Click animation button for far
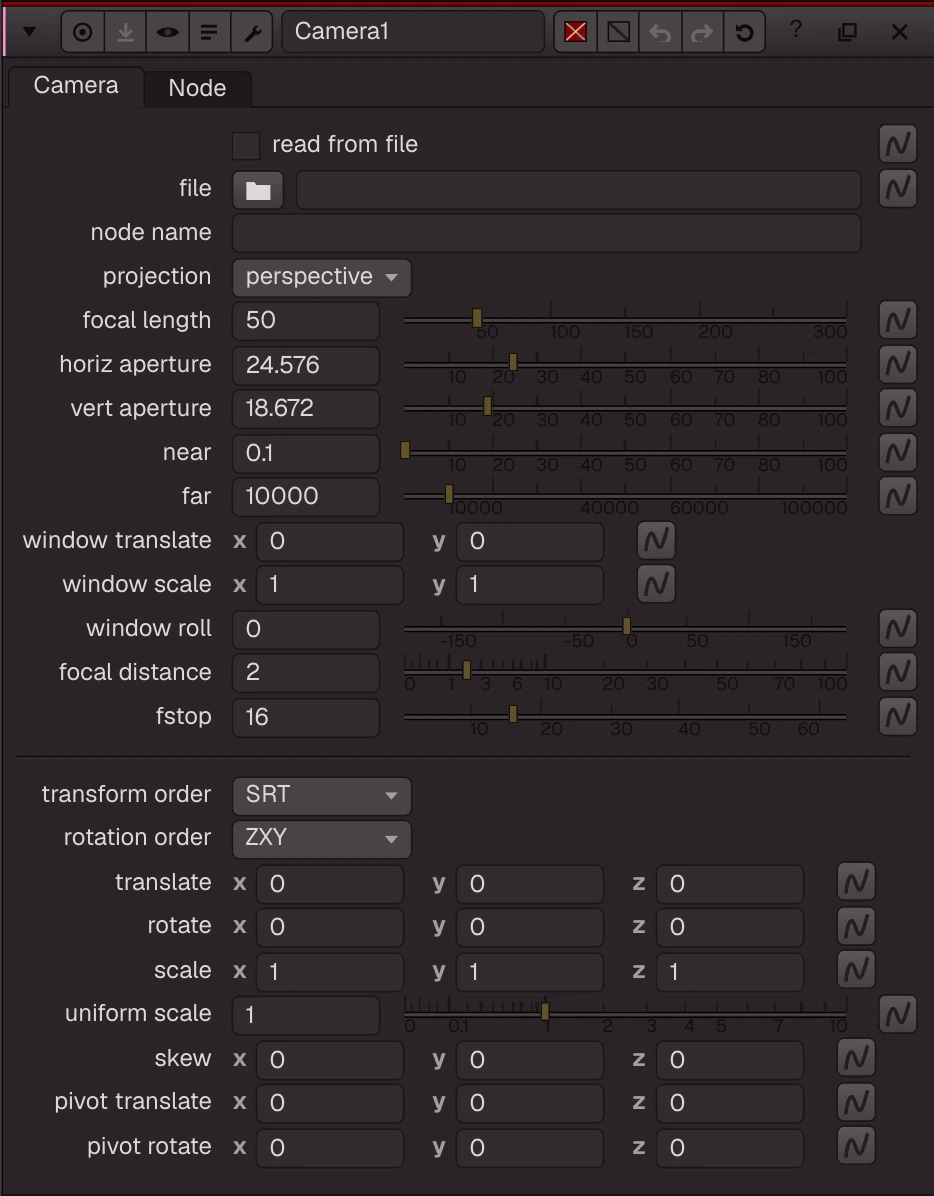Image resolution: width=934 pixels, height=1196 pixels. click(x=897, y=497)
